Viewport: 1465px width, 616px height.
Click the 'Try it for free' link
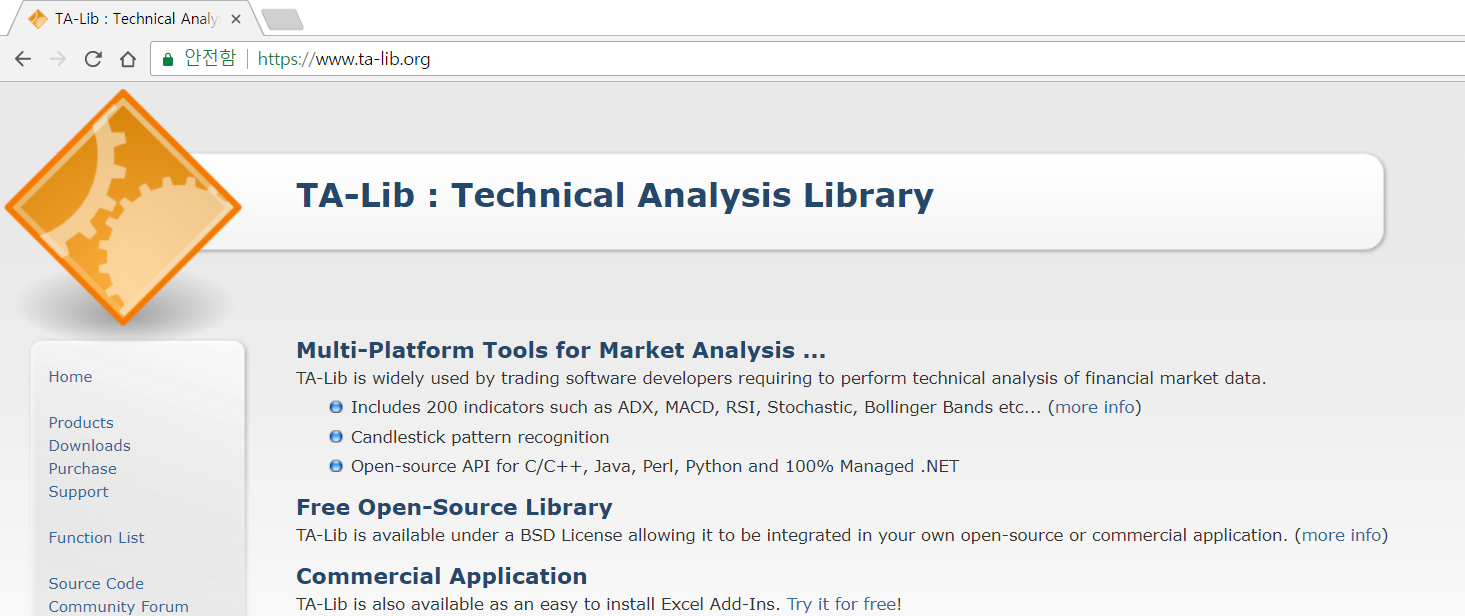[x=841, y=604]
